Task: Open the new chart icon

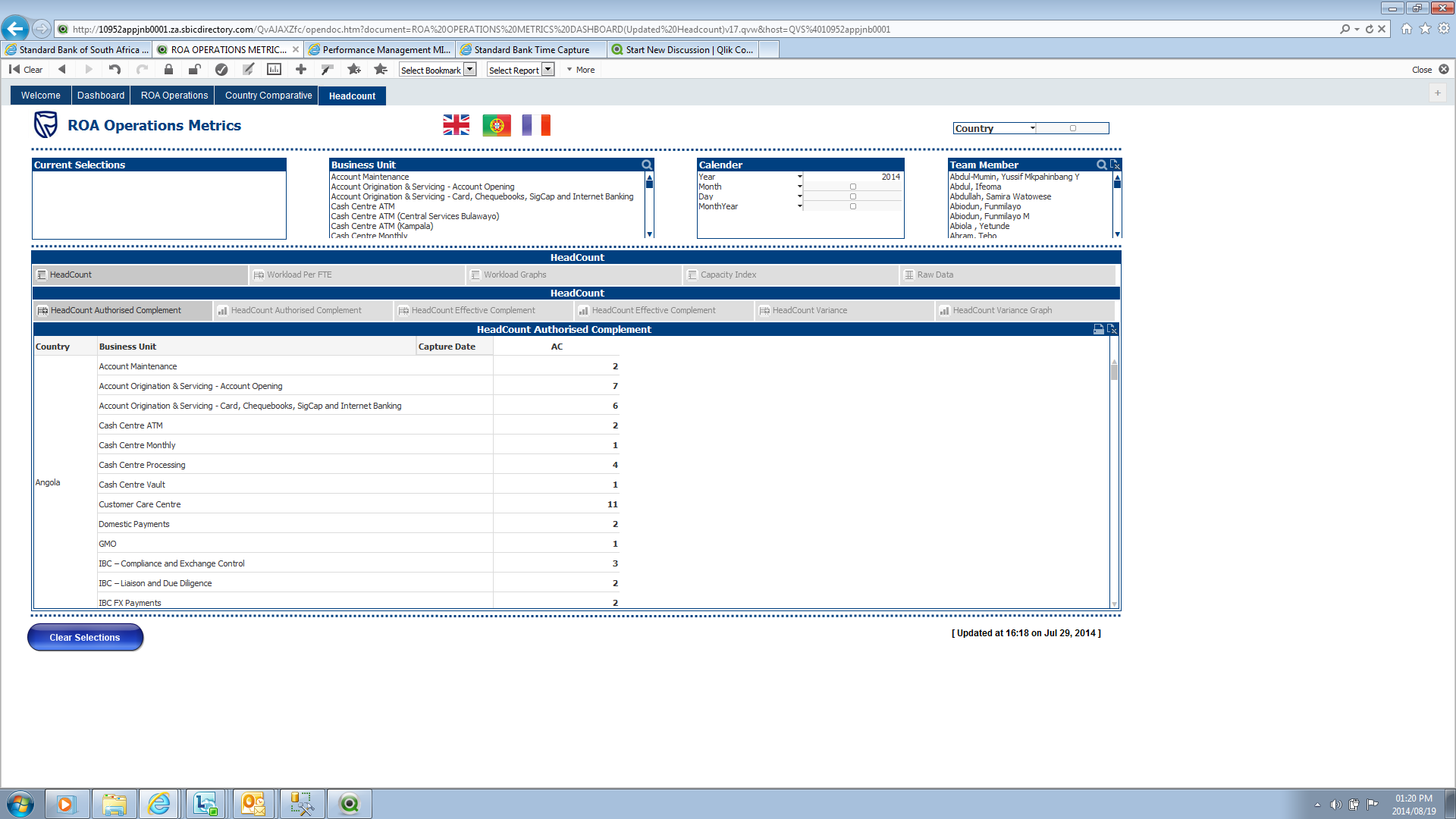Action: coord(275,70)
